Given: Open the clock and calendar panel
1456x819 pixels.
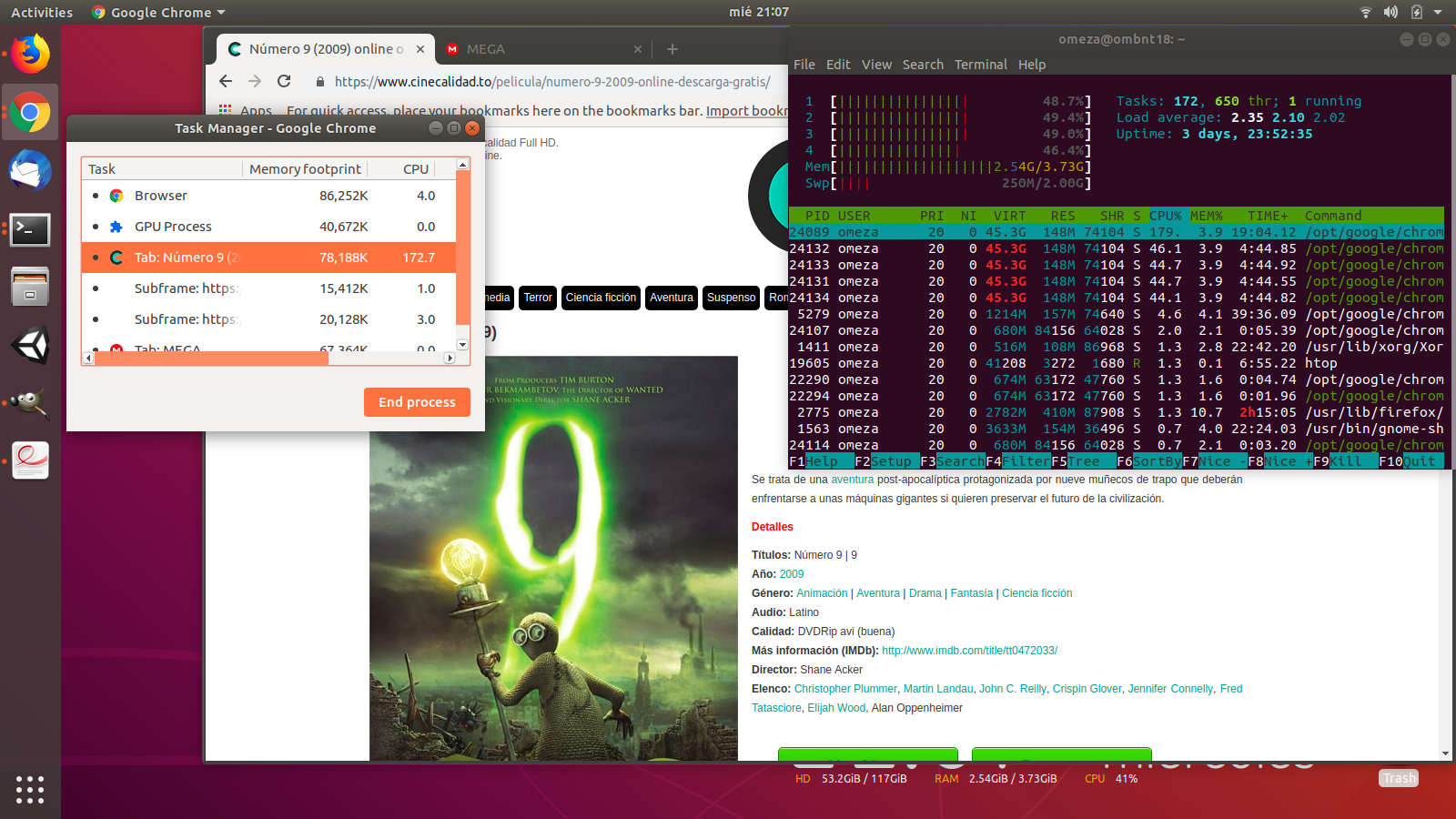Looking at the screenshot, I should 759,12.
